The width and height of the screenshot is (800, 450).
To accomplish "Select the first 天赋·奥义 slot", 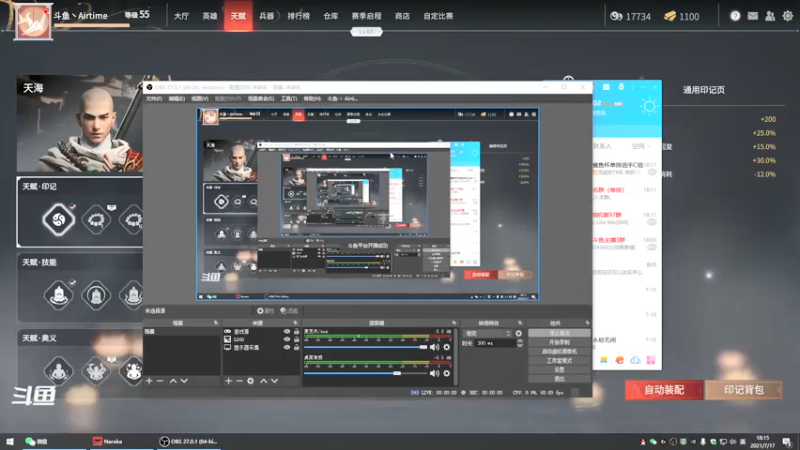I will click(59, 370).
